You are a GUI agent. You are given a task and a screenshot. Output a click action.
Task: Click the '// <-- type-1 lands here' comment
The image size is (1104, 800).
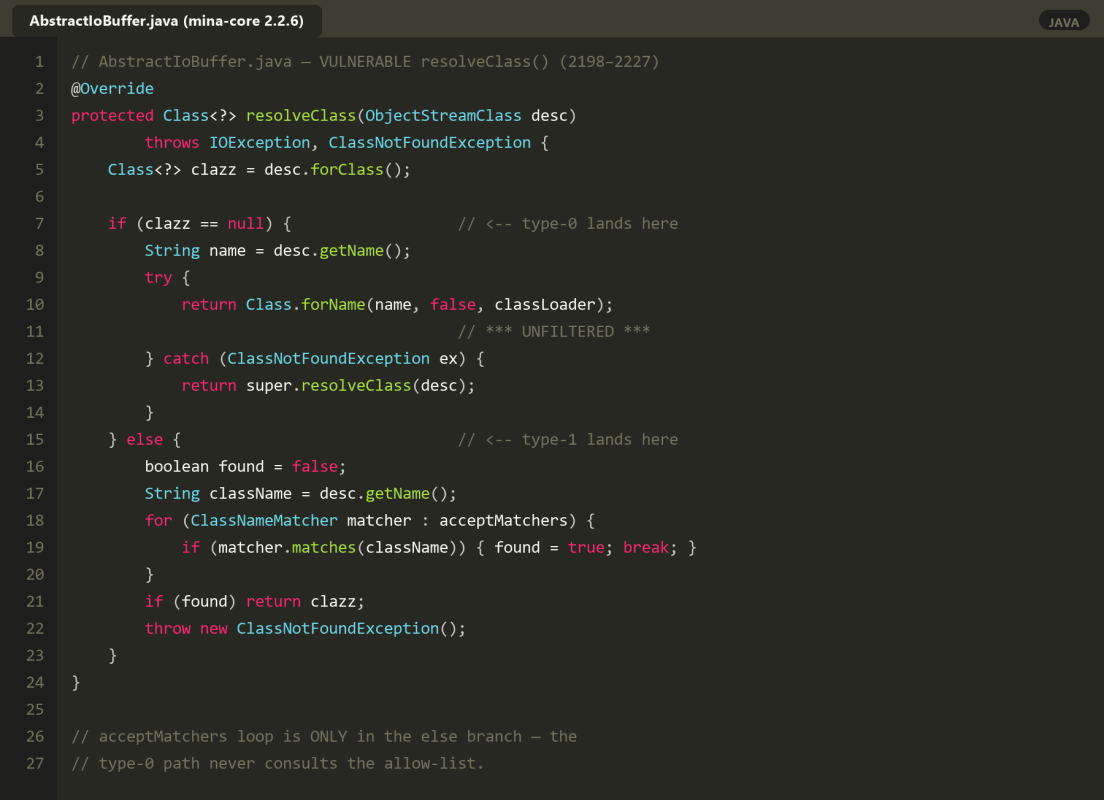click(567, 439)
